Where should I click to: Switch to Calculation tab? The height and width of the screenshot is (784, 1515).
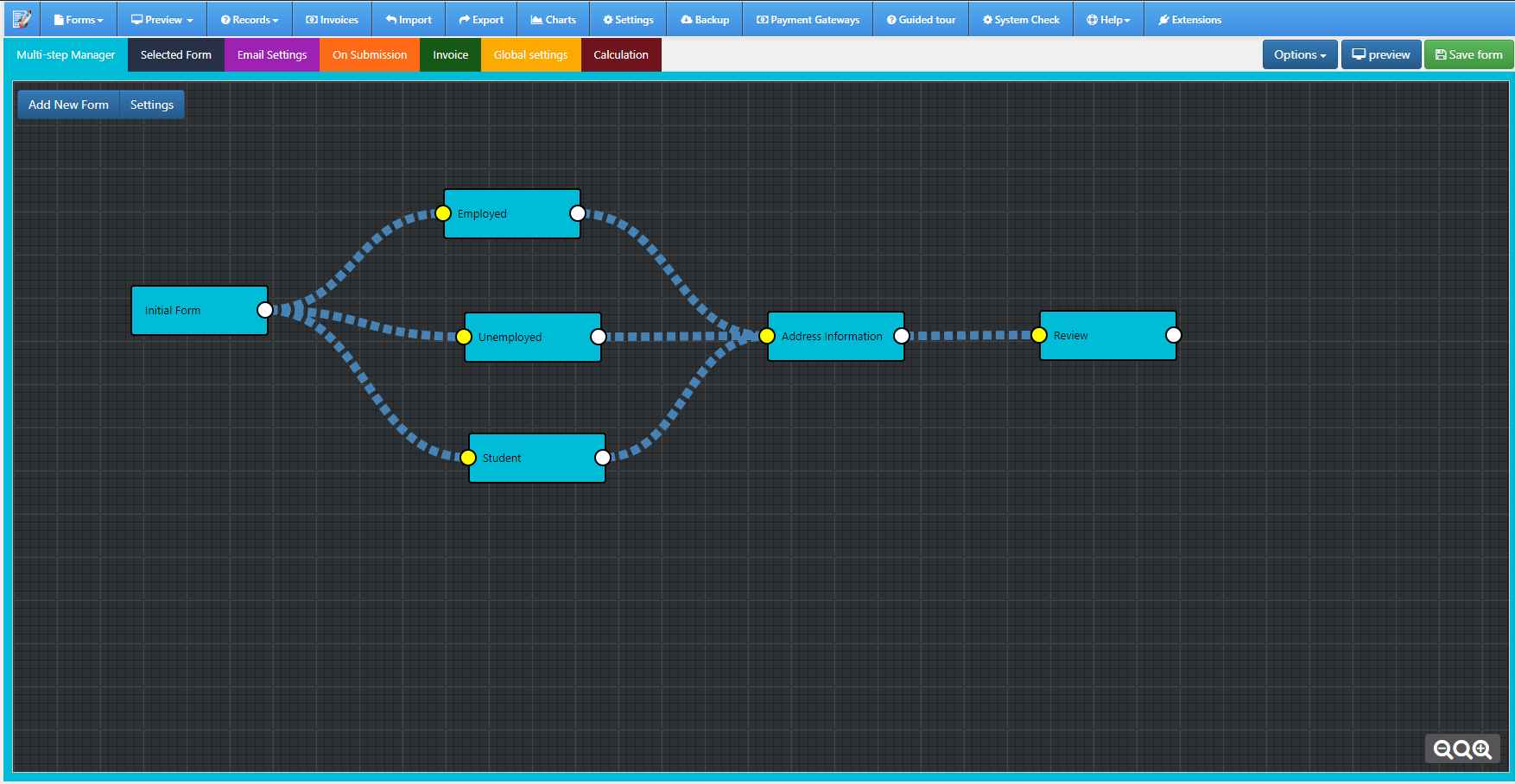pyautogui.click(x=621, y=54)
